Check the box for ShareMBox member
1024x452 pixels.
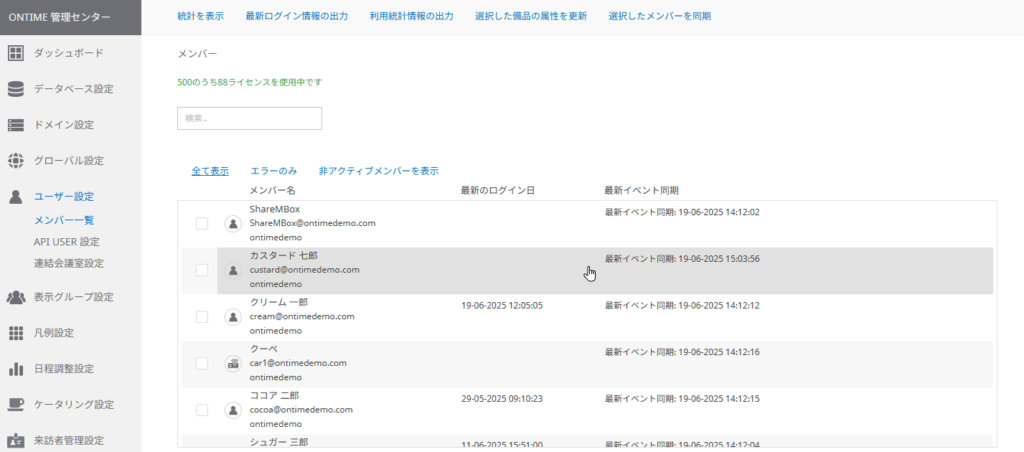pos(202,223)
